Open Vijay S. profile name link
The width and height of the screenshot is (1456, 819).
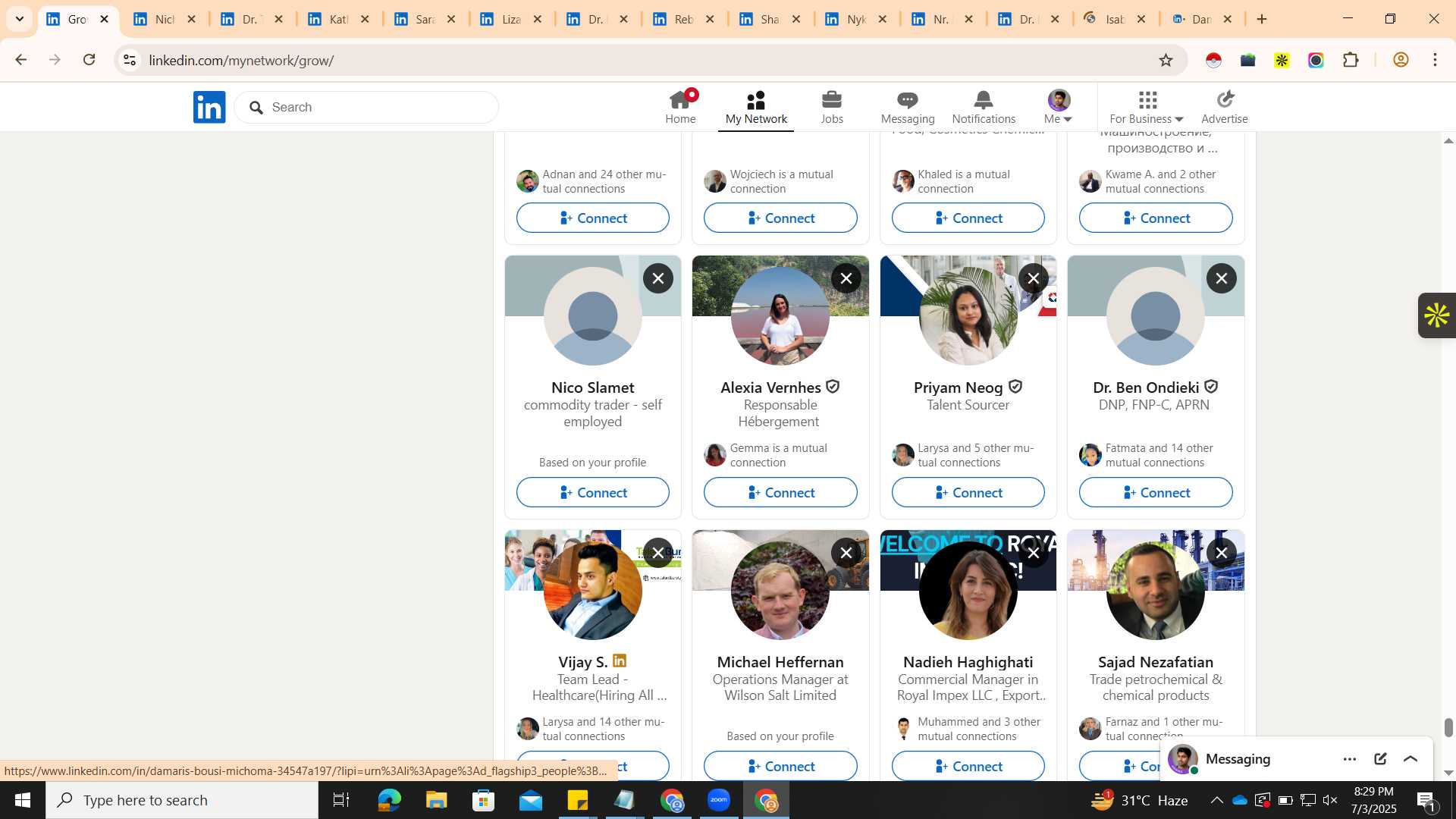pyautogui.click(x=582, y=662)
